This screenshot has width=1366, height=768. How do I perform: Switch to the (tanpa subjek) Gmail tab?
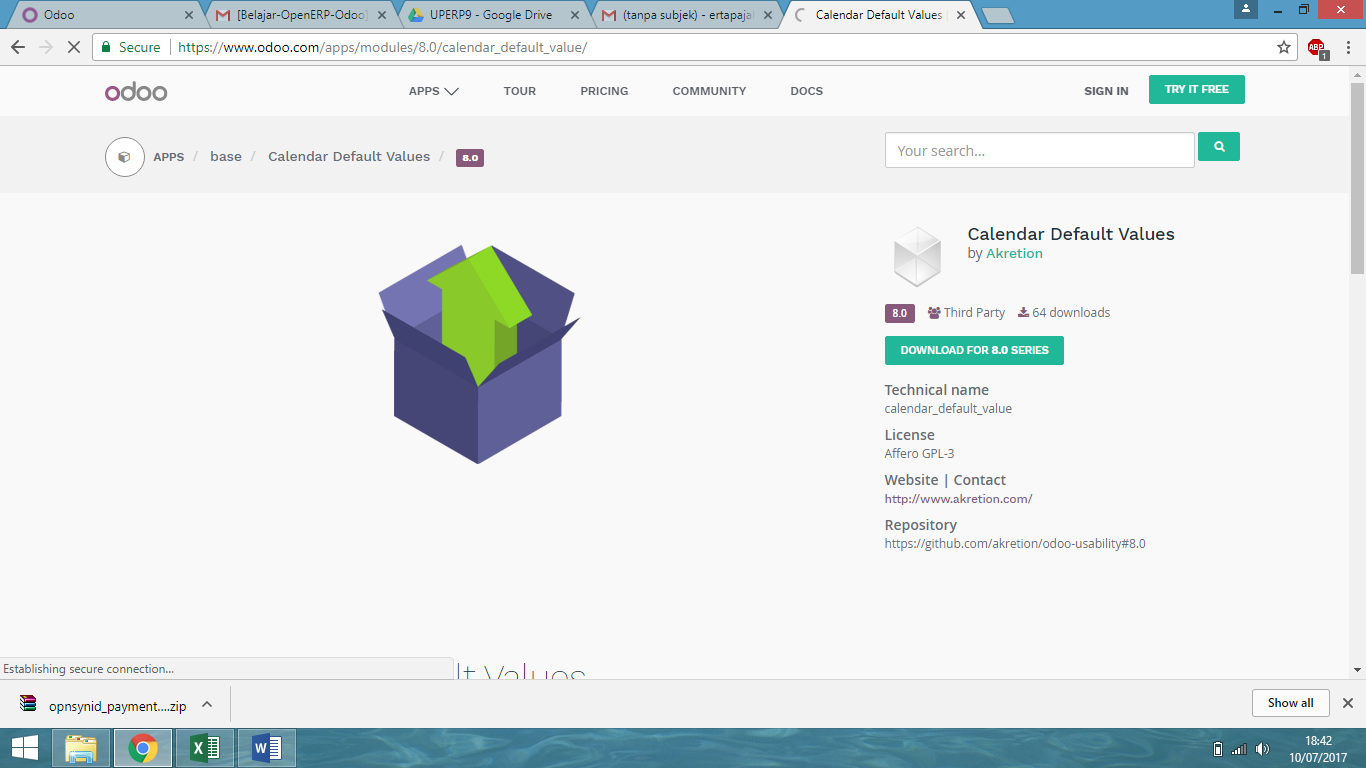tap(688, 15)
